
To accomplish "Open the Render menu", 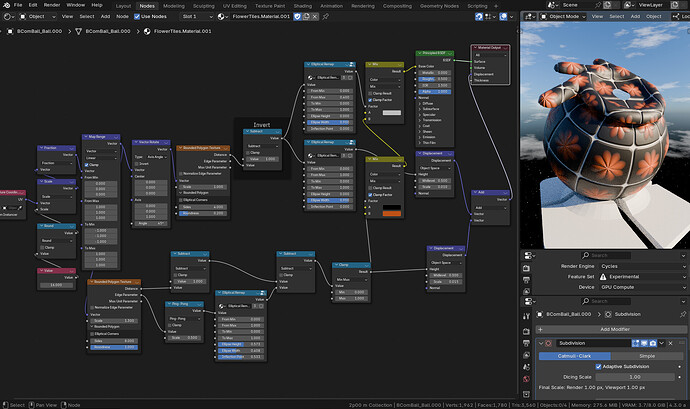I will coord(52,5).
